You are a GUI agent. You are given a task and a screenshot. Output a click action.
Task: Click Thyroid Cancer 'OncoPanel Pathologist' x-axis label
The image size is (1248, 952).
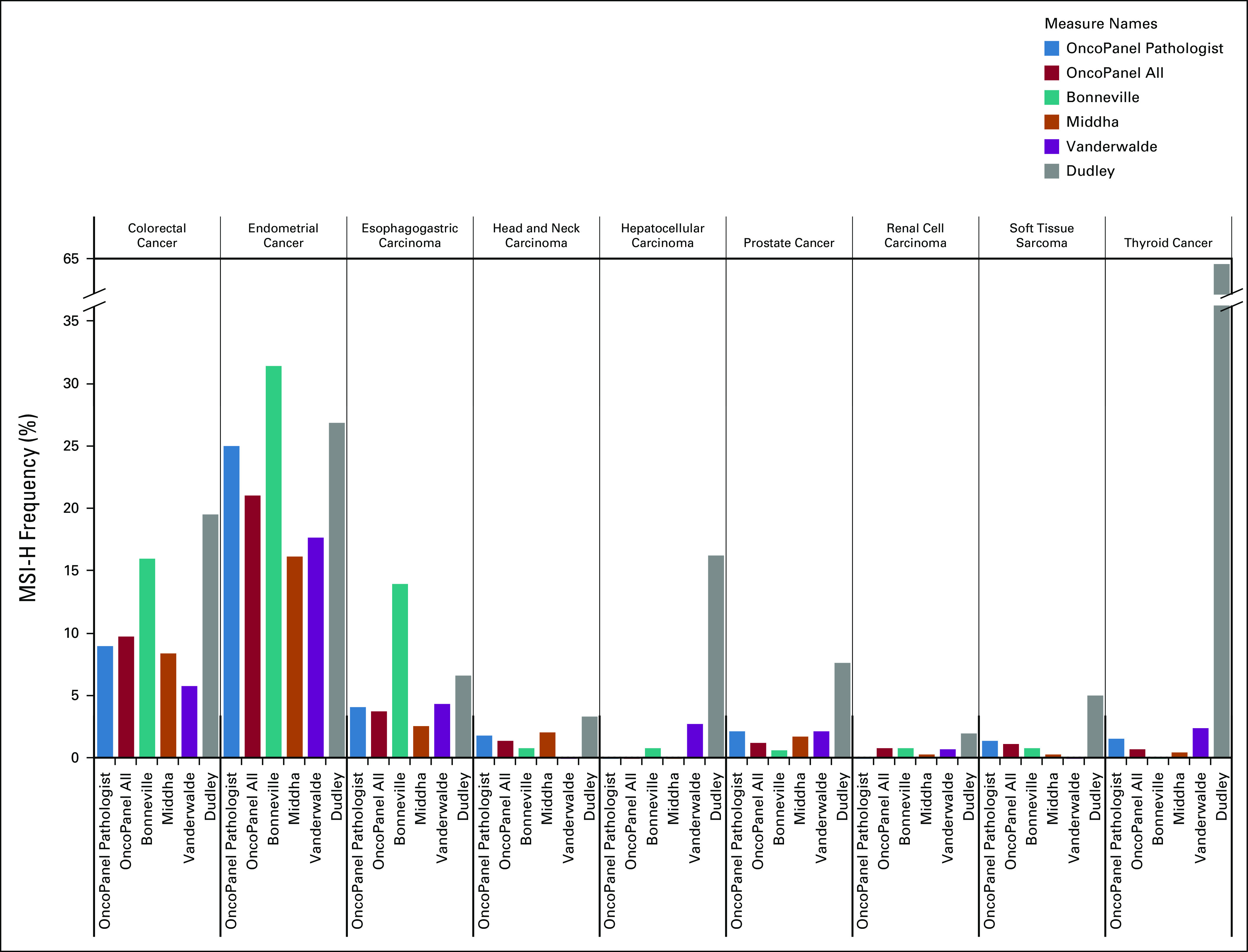1116,850
